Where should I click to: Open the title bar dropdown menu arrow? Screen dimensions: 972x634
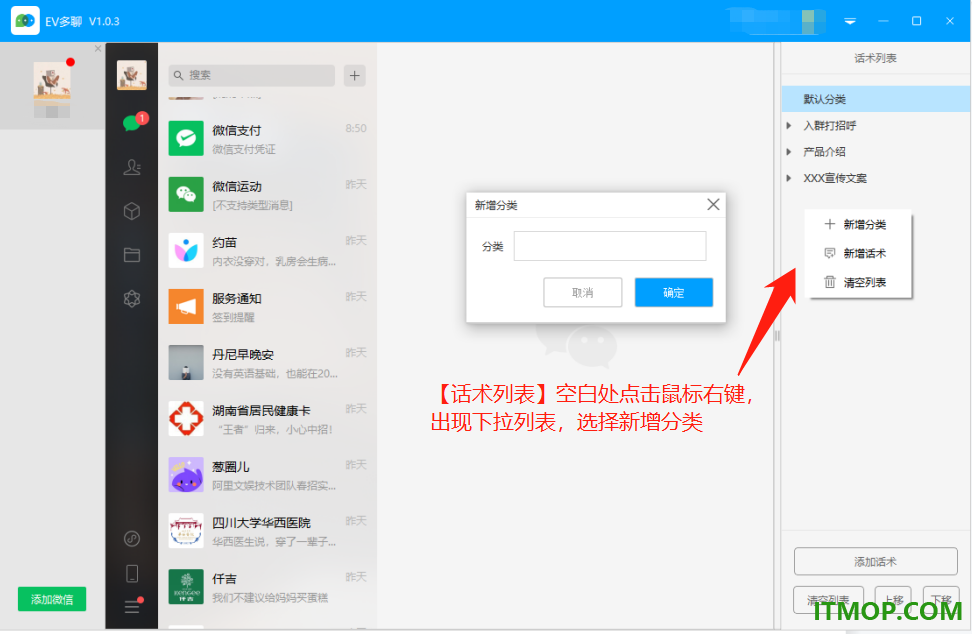pos(850,21)
